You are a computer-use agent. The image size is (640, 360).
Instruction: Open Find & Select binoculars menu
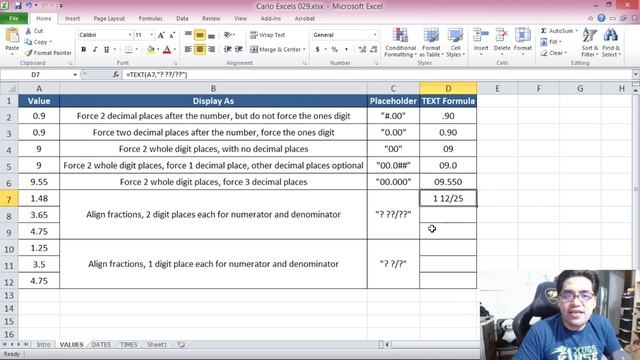coord(611,42)
